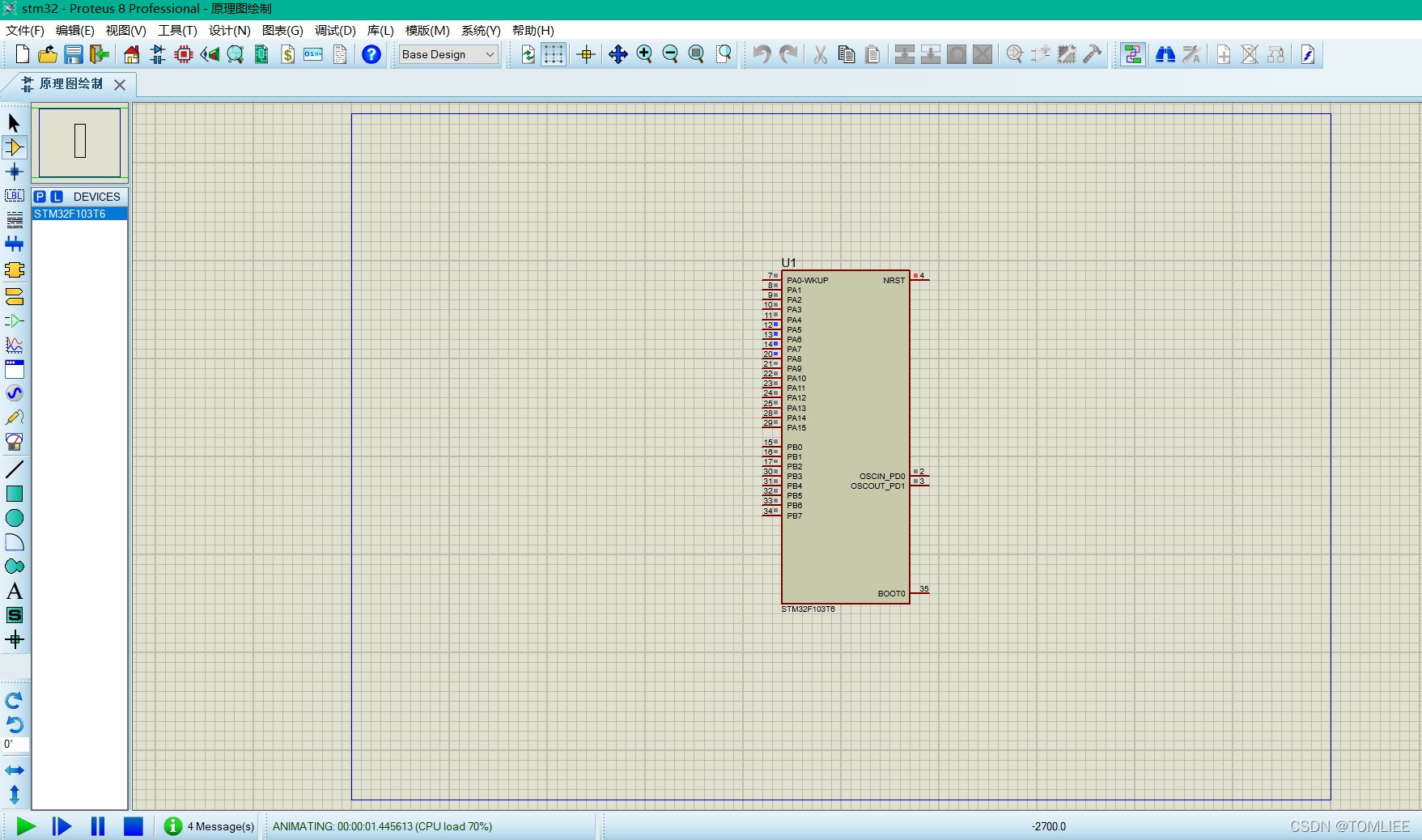
Task: Click the L library manage button
Action: [57, 197]
